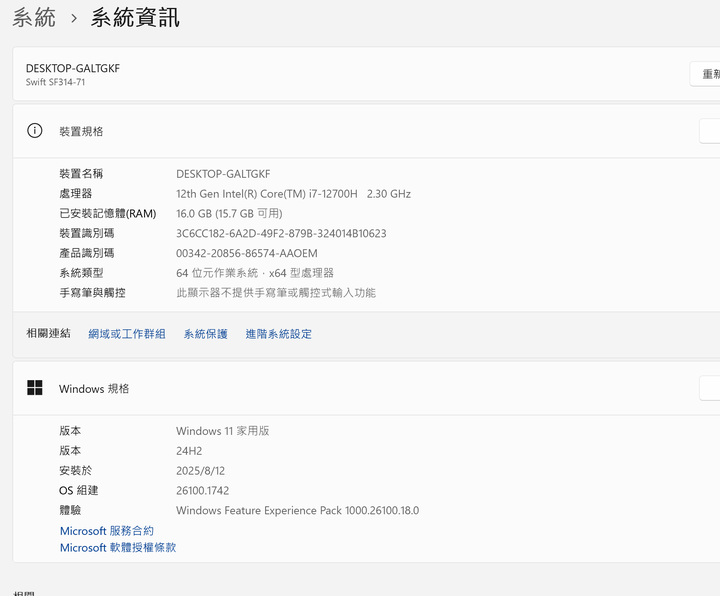Click the 體驗 label
This screenshot has width=720, height=596.
[70, 510]
